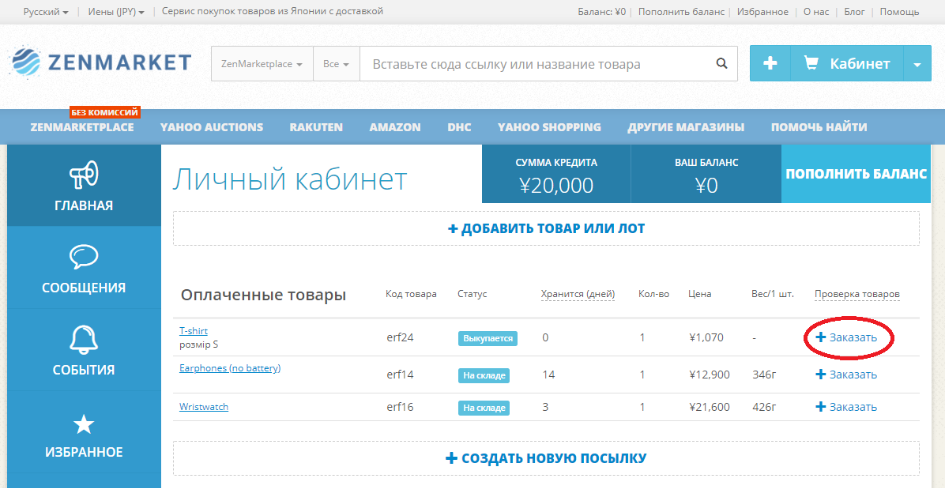Click the 426г weight cell
The height and width of the screenshot is (488, 945).
point(765,407)
